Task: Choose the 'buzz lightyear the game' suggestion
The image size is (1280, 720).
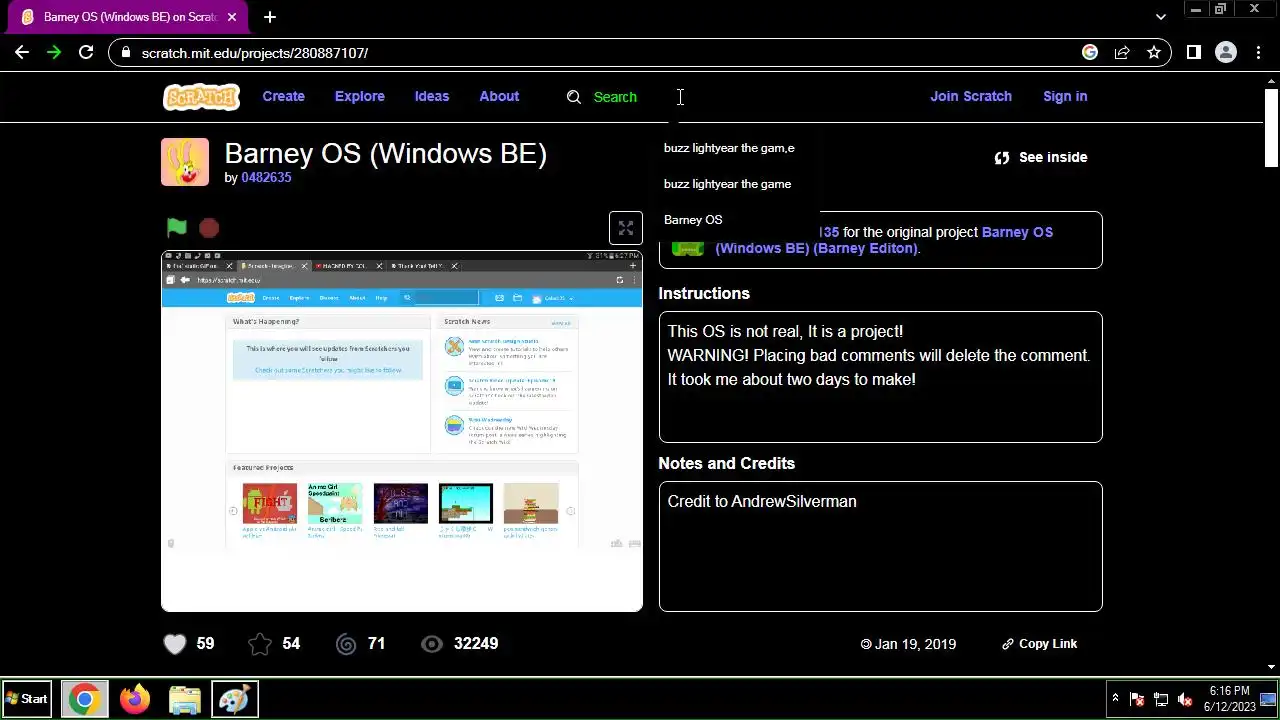Action: (727, 184)
